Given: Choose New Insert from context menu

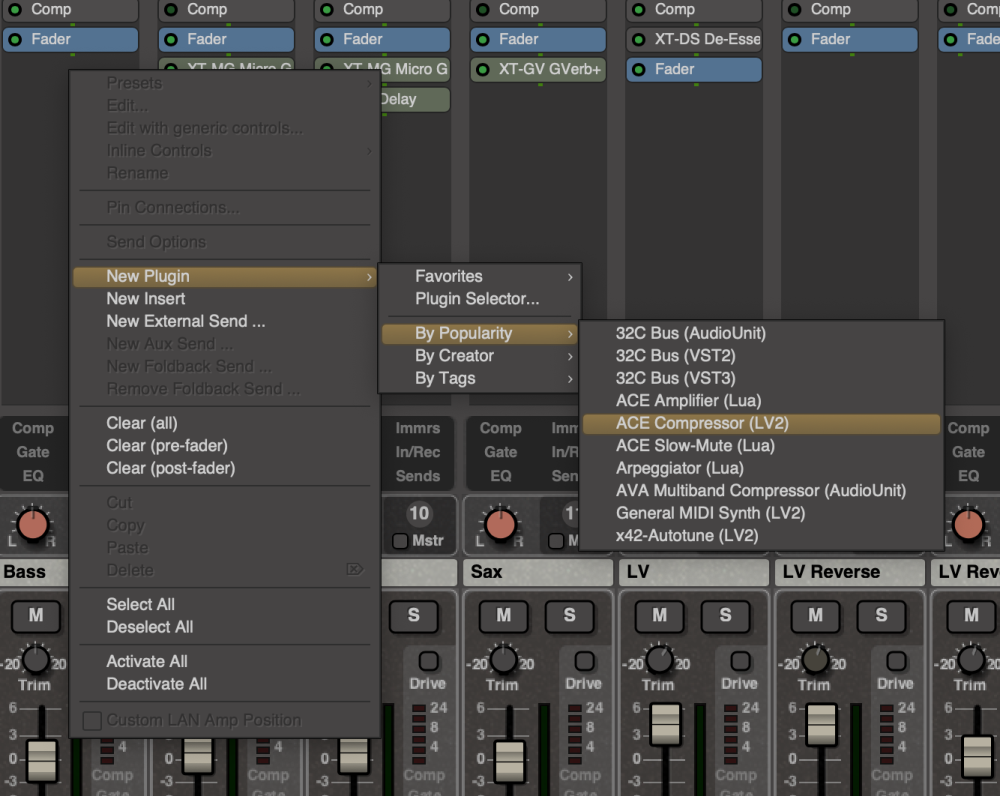Looking at the screenshot, I should [x=224, y=298].
